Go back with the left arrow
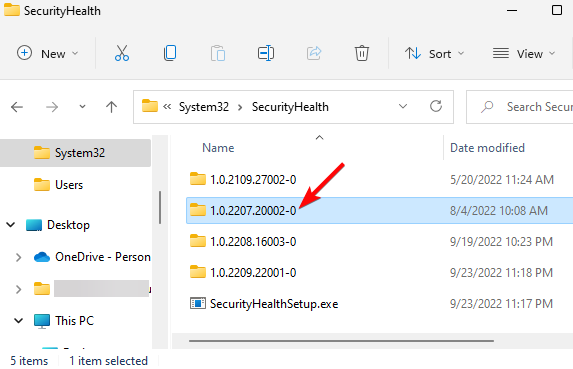Viewport: 573px width, 369px height. (x=17, y=107)
